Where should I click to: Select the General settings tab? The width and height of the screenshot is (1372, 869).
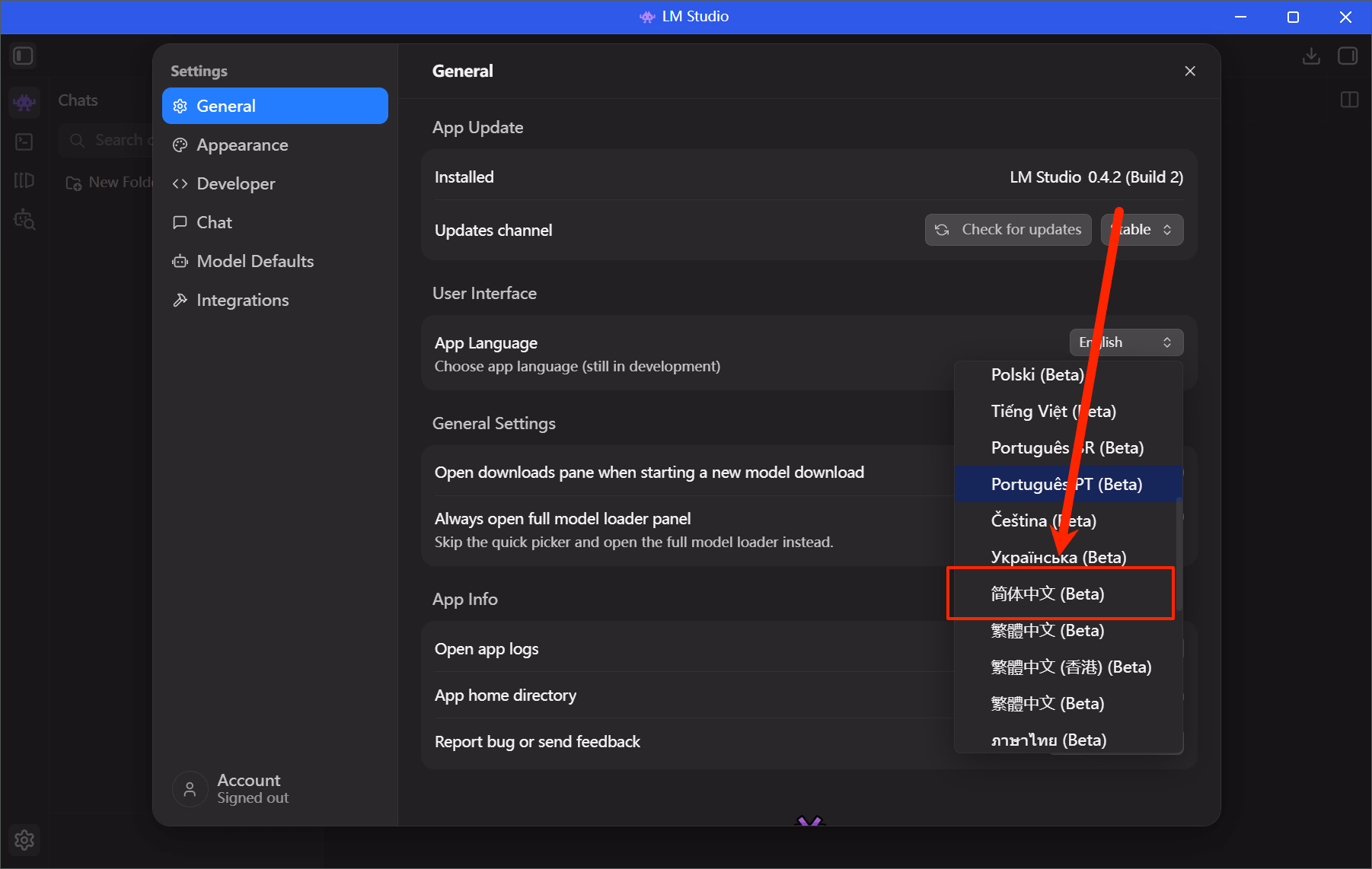tap(275, 106)
